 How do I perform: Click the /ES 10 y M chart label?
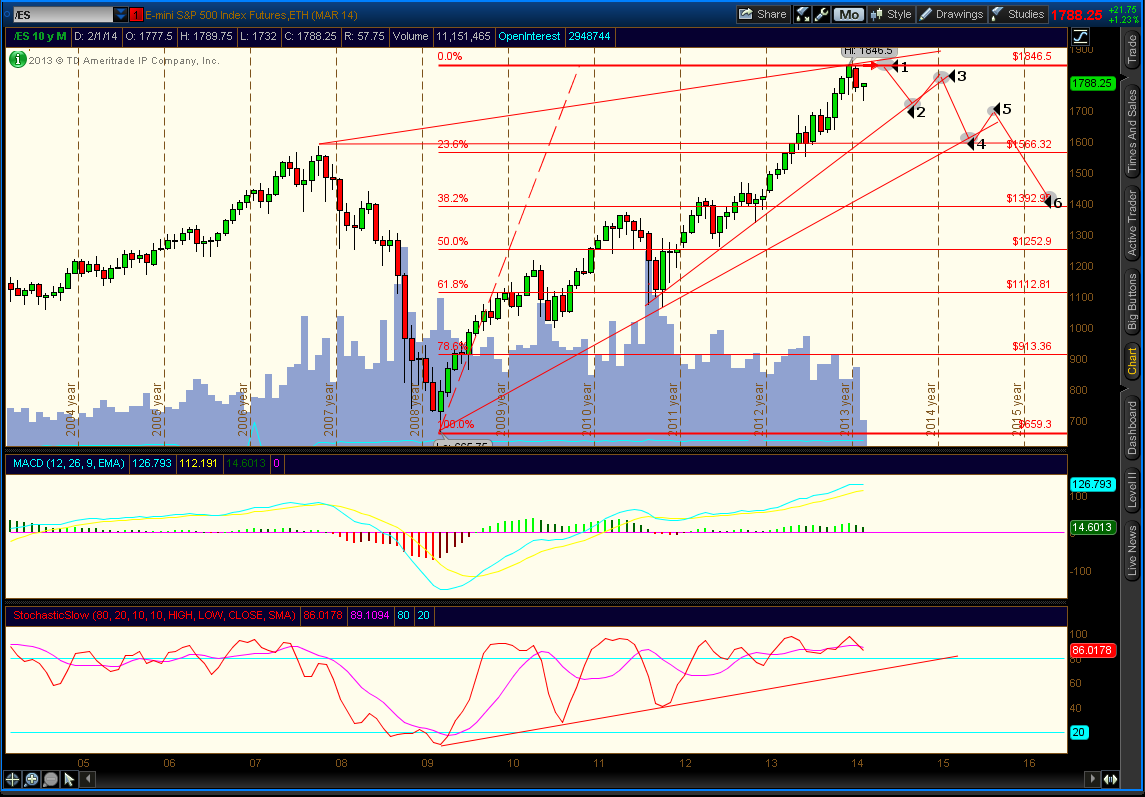[x=40, y=36]
